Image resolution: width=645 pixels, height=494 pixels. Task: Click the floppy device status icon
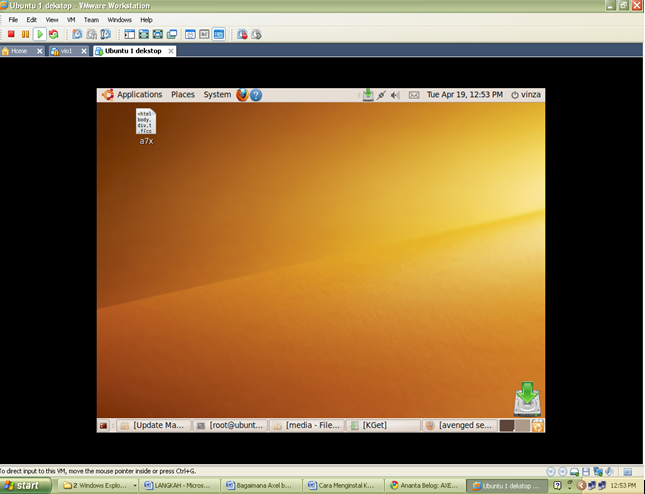pyautogui.click(x=586, y=472)
